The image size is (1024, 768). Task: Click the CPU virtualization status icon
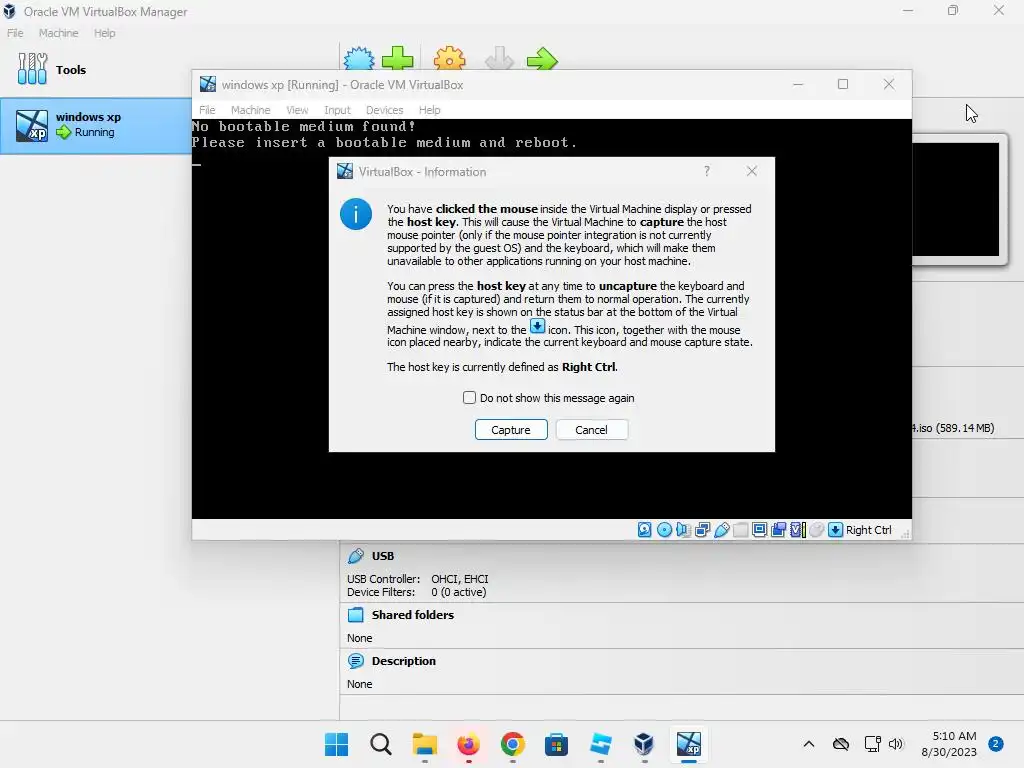click(797, 530)
